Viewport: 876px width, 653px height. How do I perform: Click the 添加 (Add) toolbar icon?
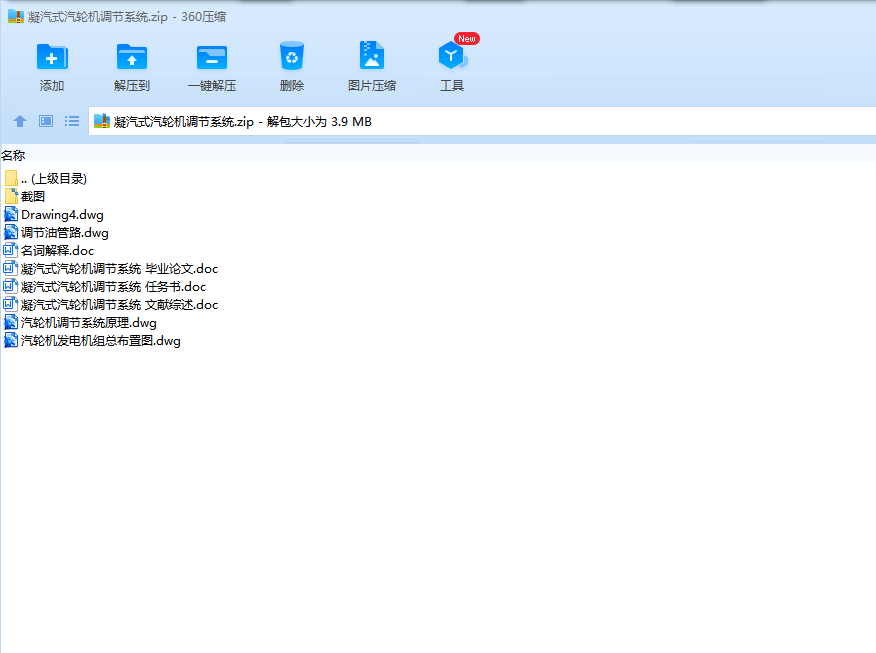(52, 56)
